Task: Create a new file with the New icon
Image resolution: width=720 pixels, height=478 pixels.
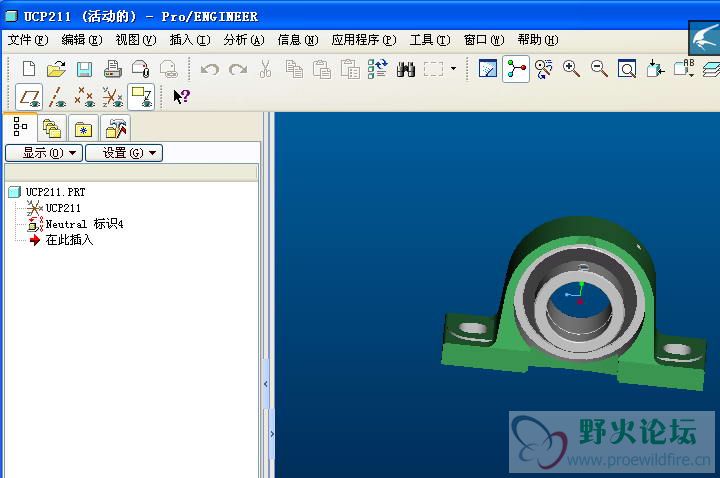Action: (29, 69)
